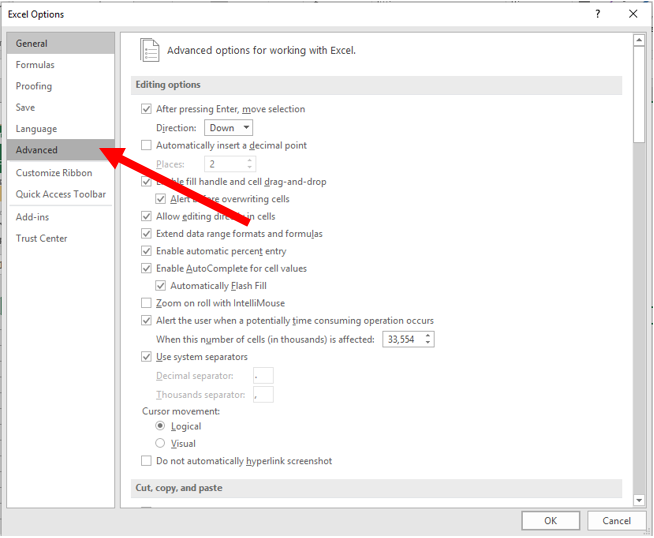The height and width of the screenshot is (538, 654).
Task: Select Visual cursor movement
Action: point(160,443)
